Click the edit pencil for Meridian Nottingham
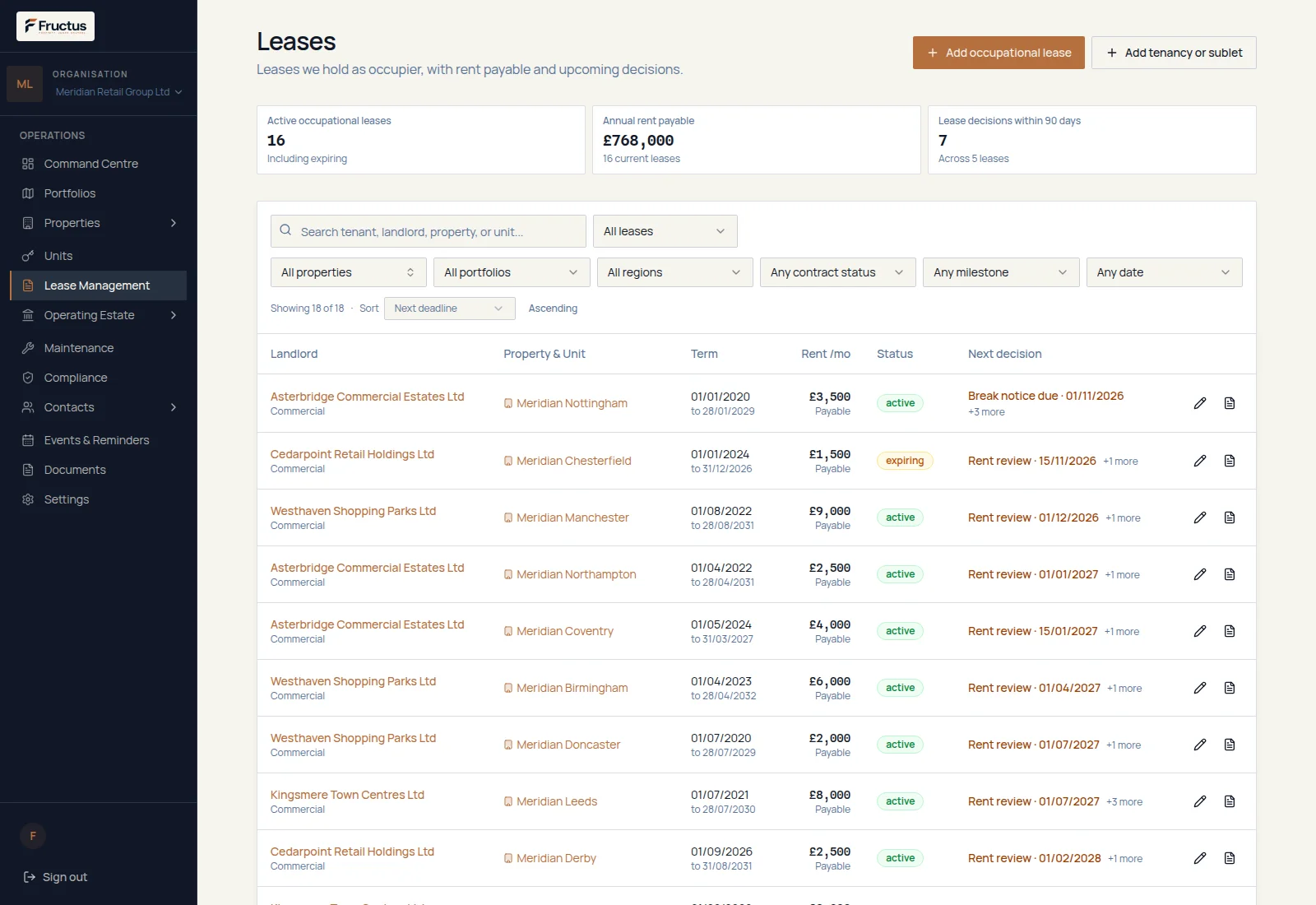The width and height of the screenshot is (1316, 905). [x=1200, y=403]
